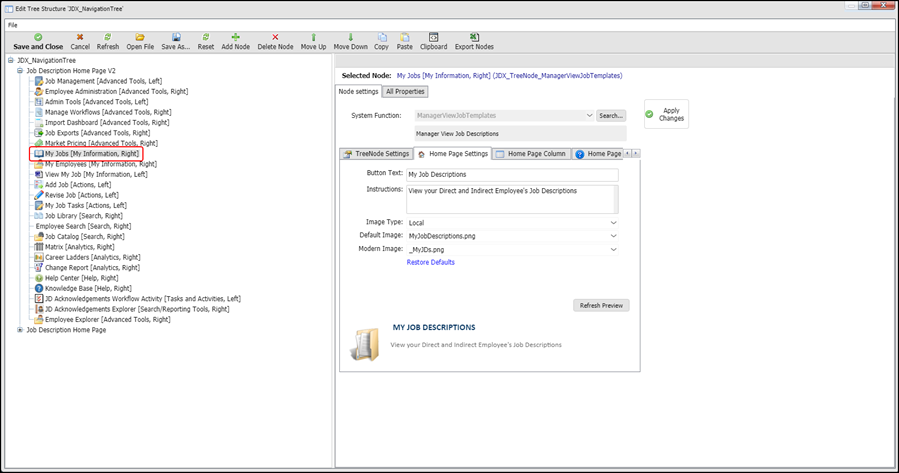Switch to the TreeNode Settings tab
The height and width of the screenshot is (473, 899).
click(377, 154)
